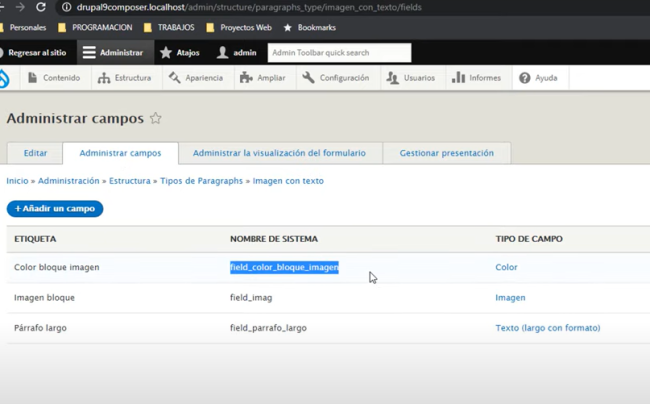This screenshot has width=650, height=404.
Task: Click the Párrafo largo label
Action: (40, 328)
